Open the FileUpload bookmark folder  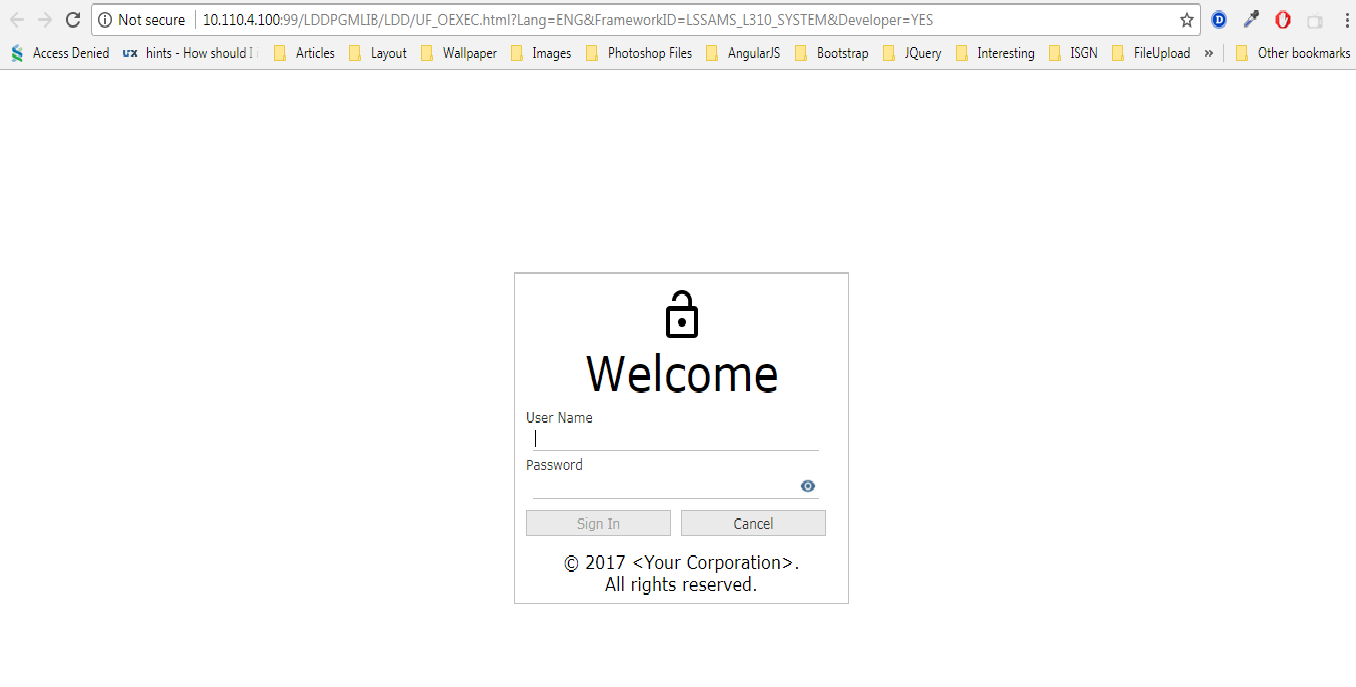1151,53
